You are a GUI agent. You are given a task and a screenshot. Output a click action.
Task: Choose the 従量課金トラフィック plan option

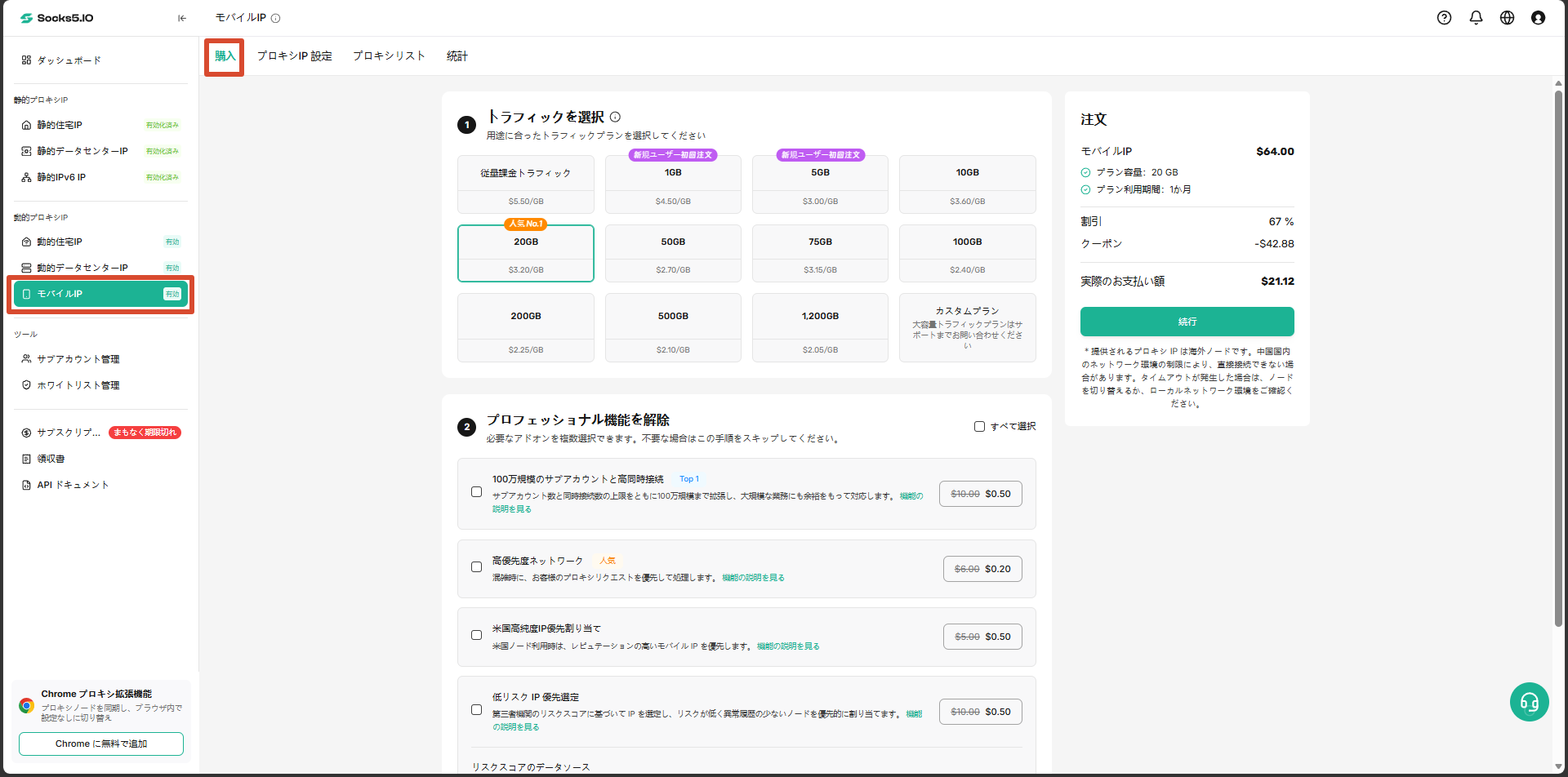[x=526, y=184]
